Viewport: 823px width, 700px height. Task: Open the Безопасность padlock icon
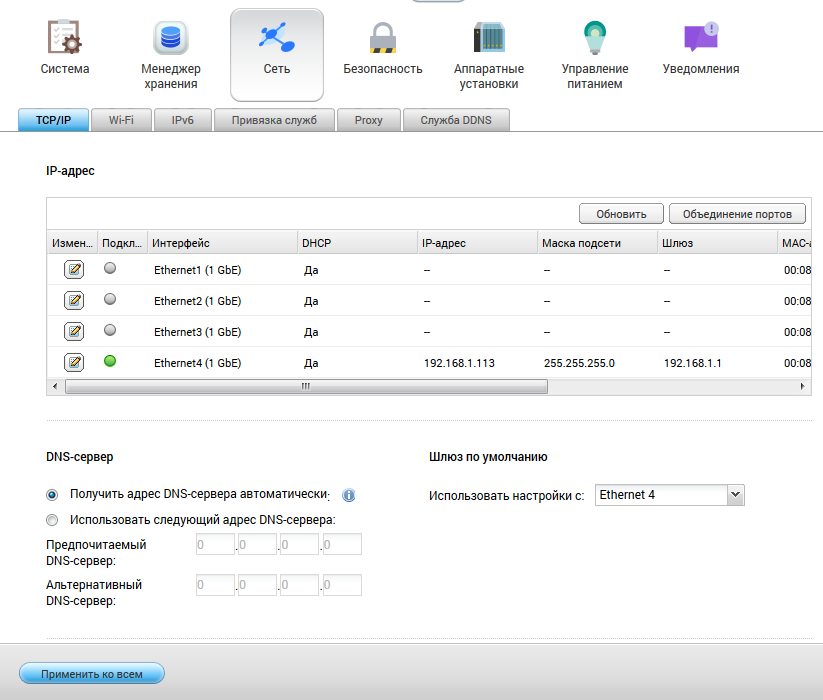(x=382, y=38)
